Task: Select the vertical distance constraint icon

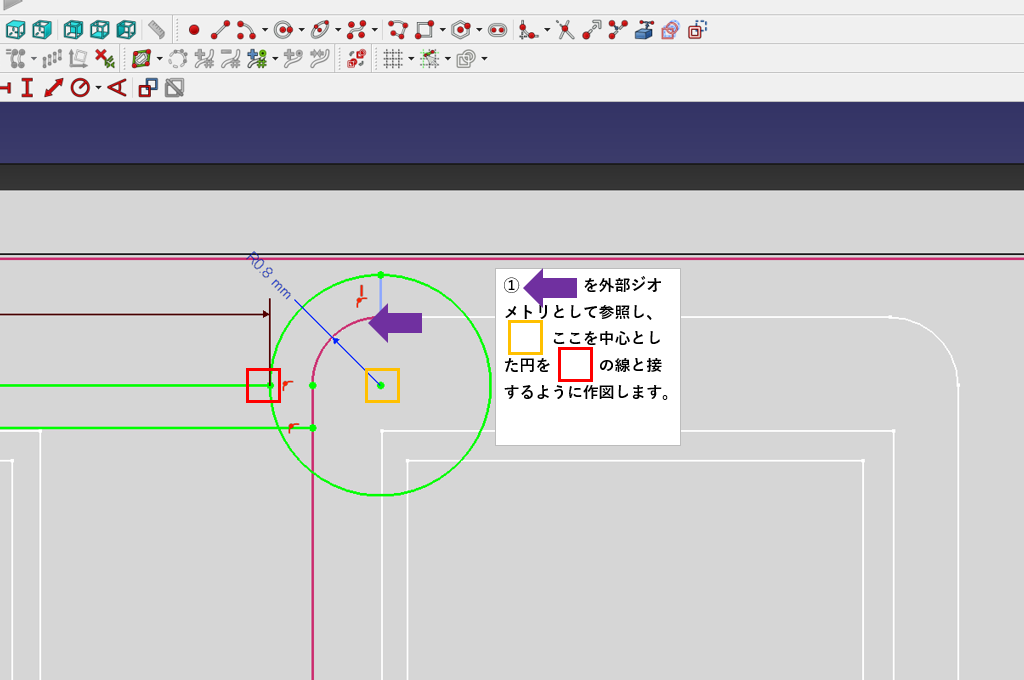Action: (27, 88)
